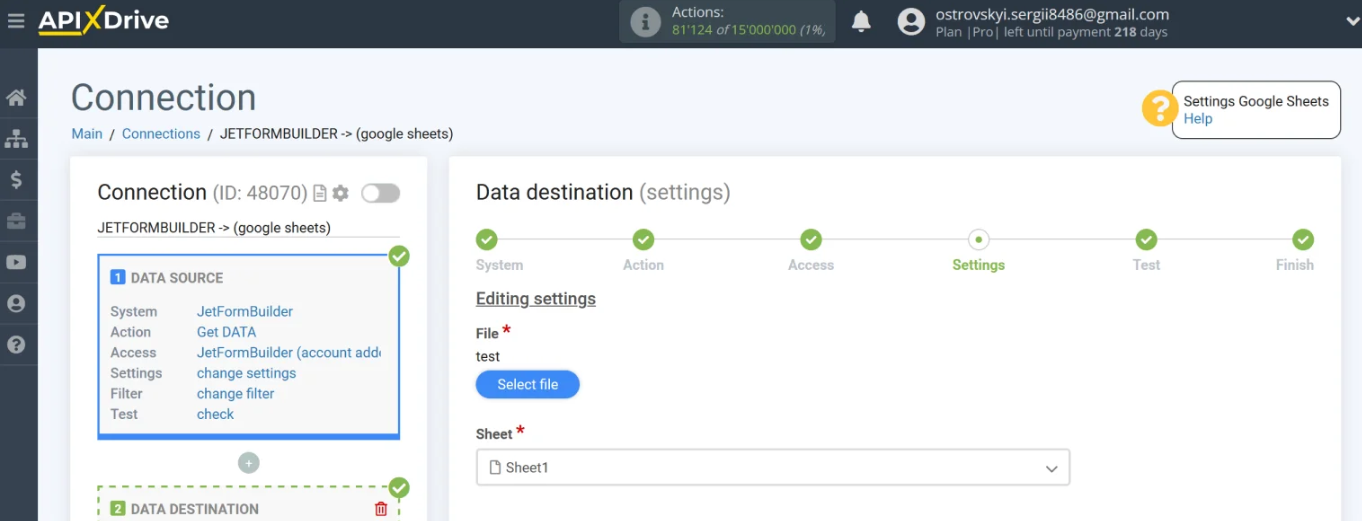Click change filter link
The height and width of the screenshot is (521, 1362).
[235, 393]
